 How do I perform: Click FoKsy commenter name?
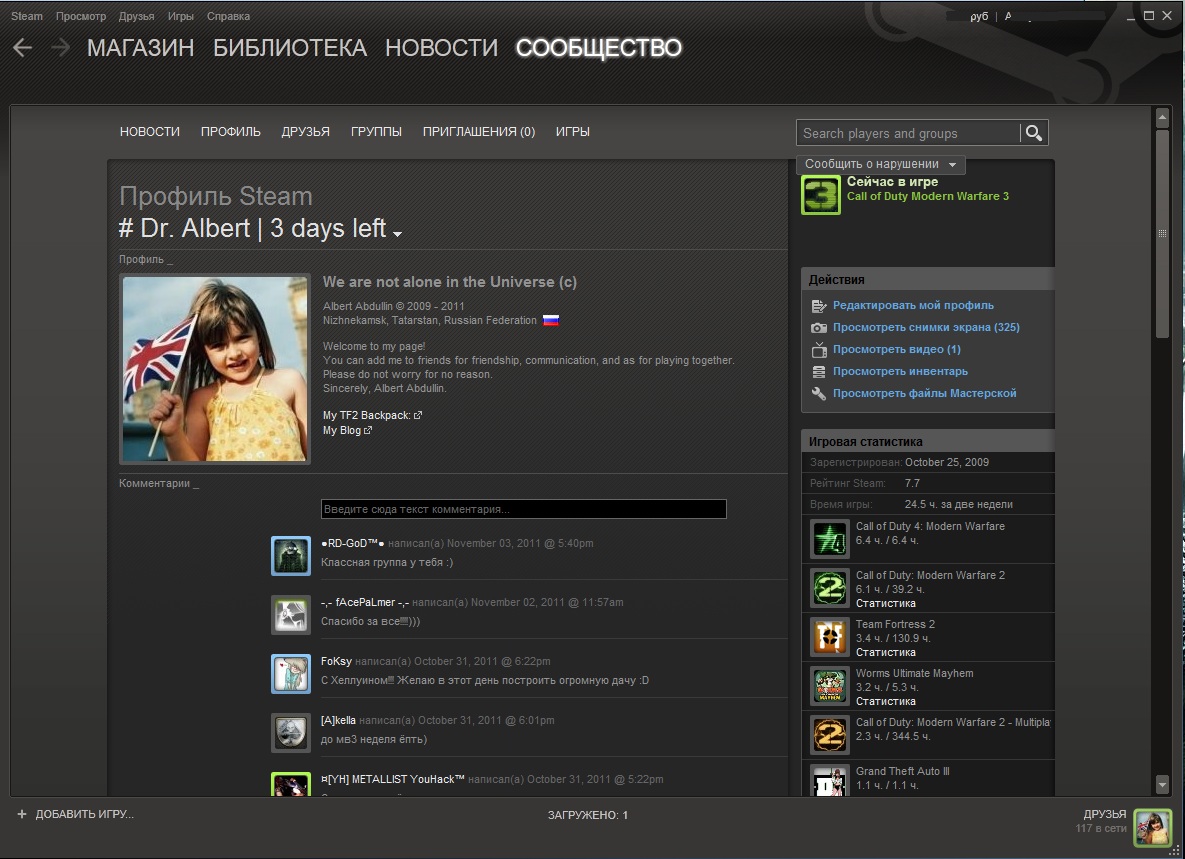click(336, 661)
